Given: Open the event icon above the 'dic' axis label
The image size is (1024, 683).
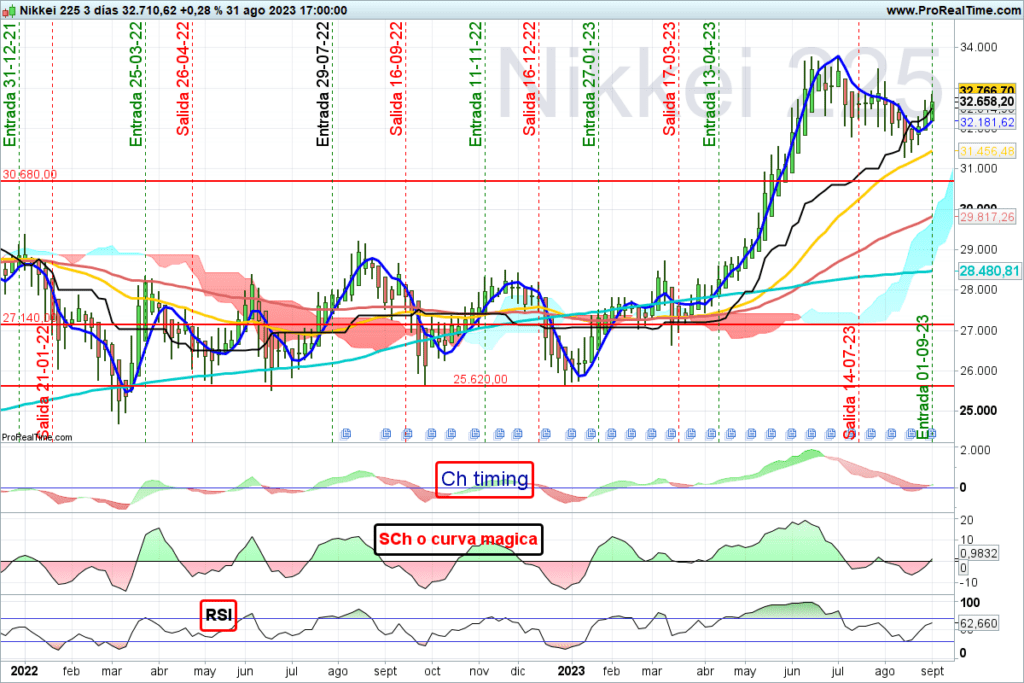Looking at the screenshot, I should click(517, 434).
